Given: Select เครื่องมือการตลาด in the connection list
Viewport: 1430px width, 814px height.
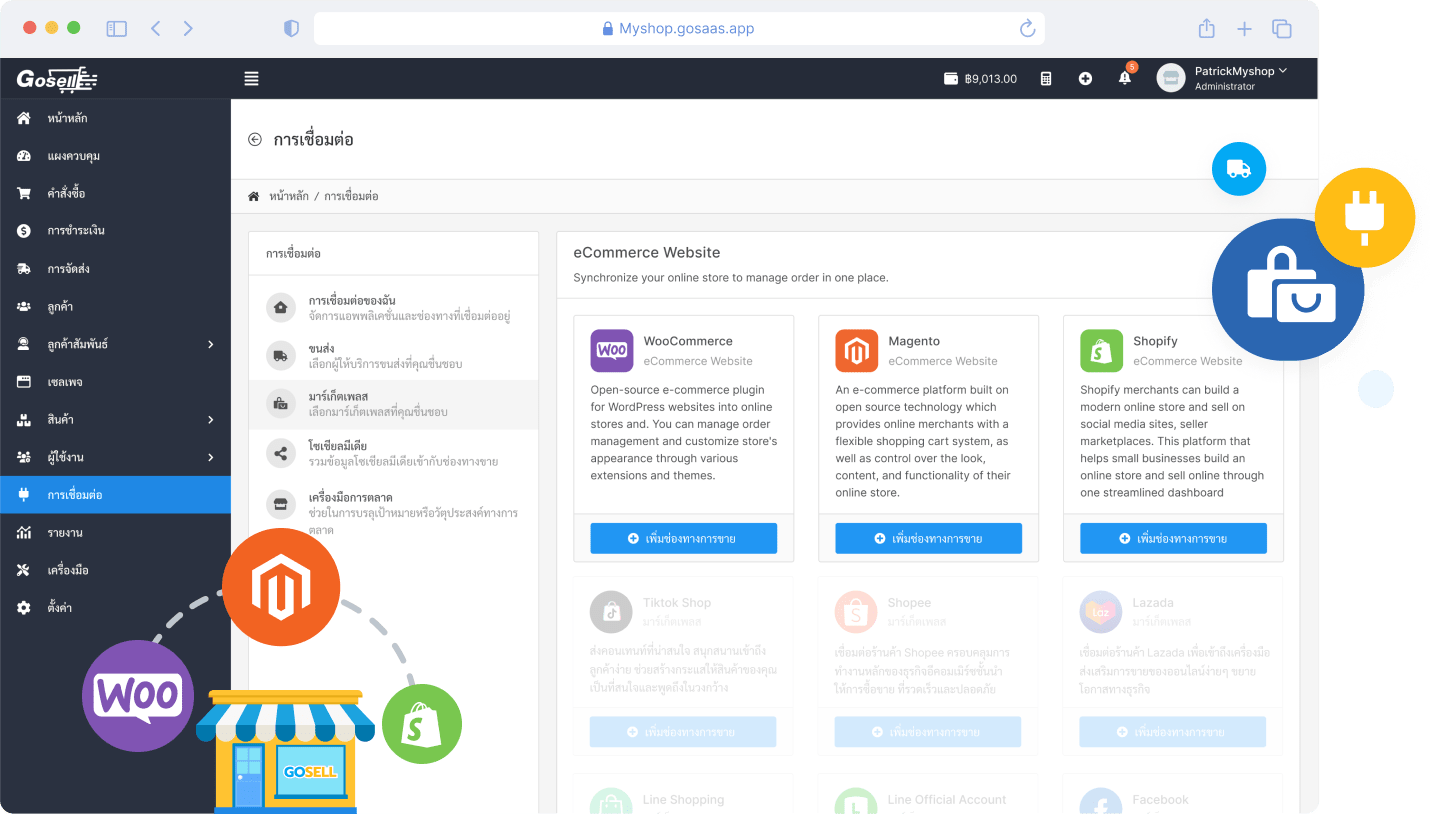Looking at the screenshot, I should (x=393, y=512).
